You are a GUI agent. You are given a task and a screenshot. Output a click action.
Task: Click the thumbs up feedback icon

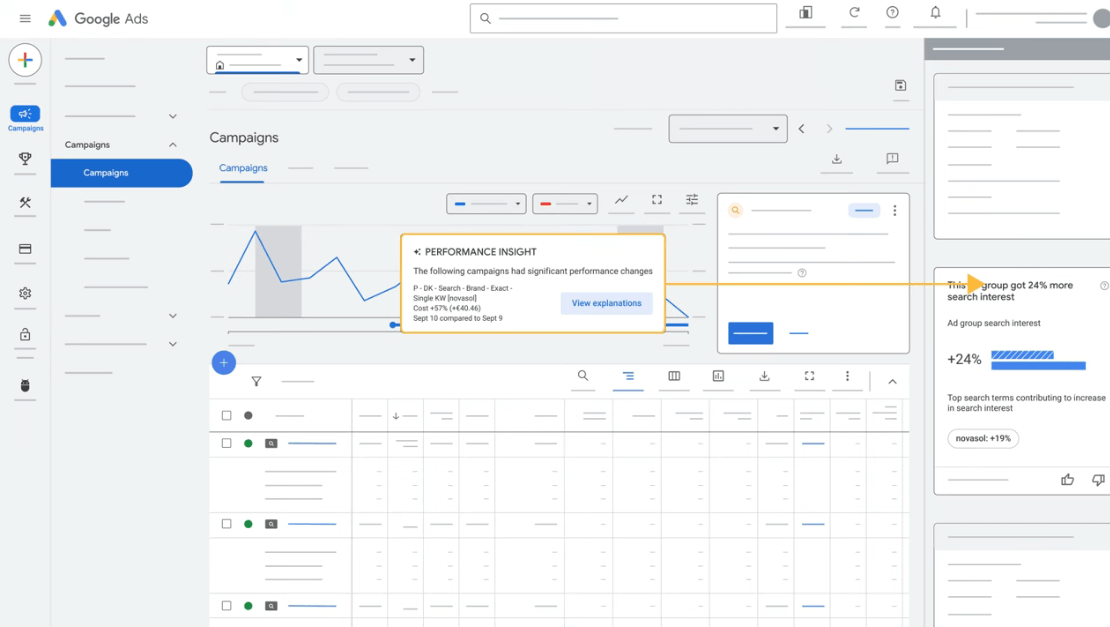(x=1067, y=480)
